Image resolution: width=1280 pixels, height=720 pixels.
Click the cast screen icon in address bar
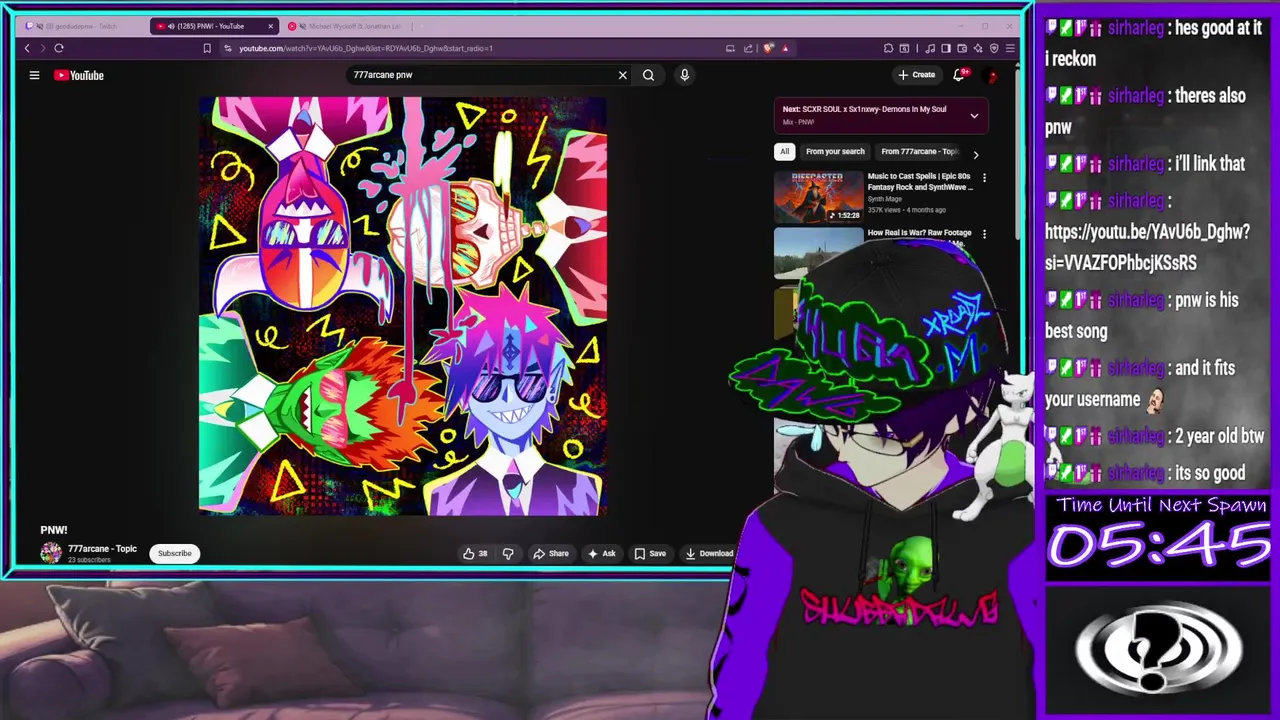[730, 48]
